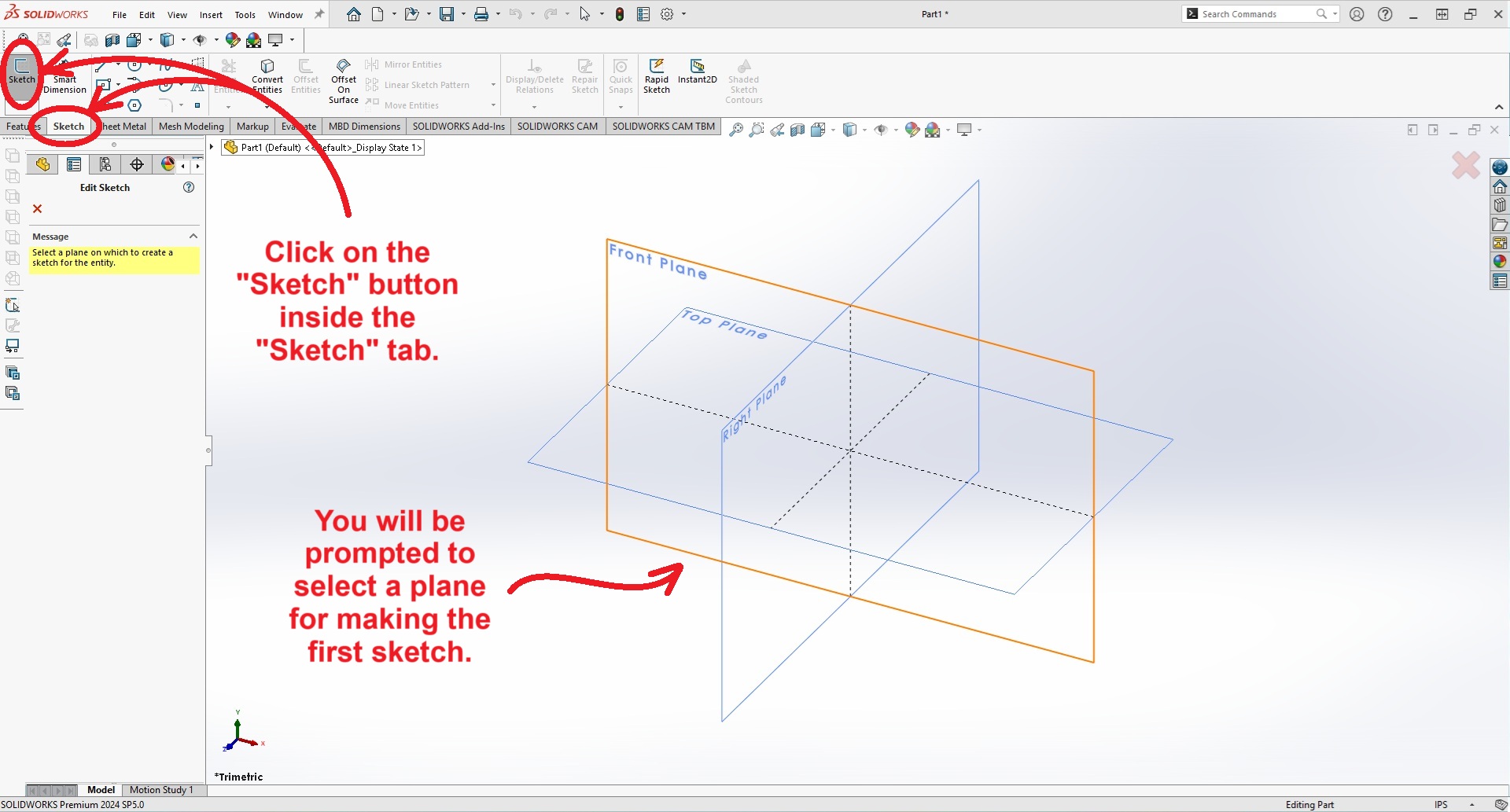Open the Insert menu
Image resolution: width=1510 pixels, height=812 pixels.
211,15
